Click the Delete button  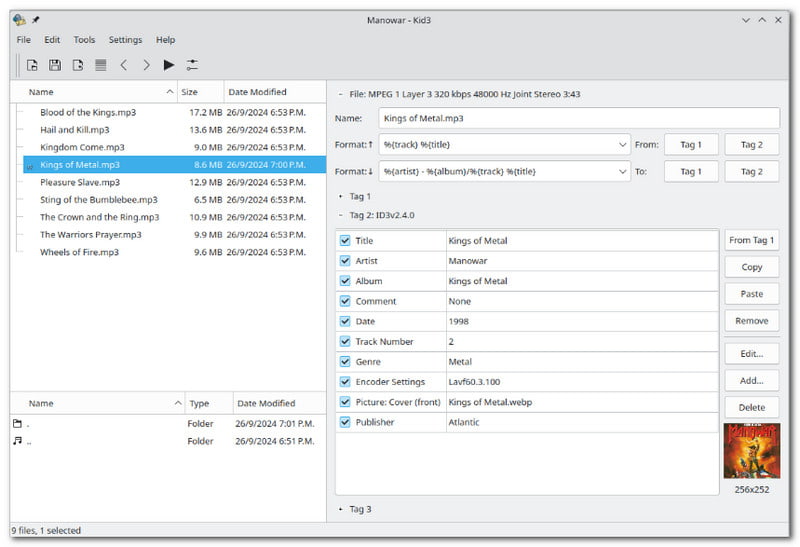pyautogui.click(x=752, y=407)
